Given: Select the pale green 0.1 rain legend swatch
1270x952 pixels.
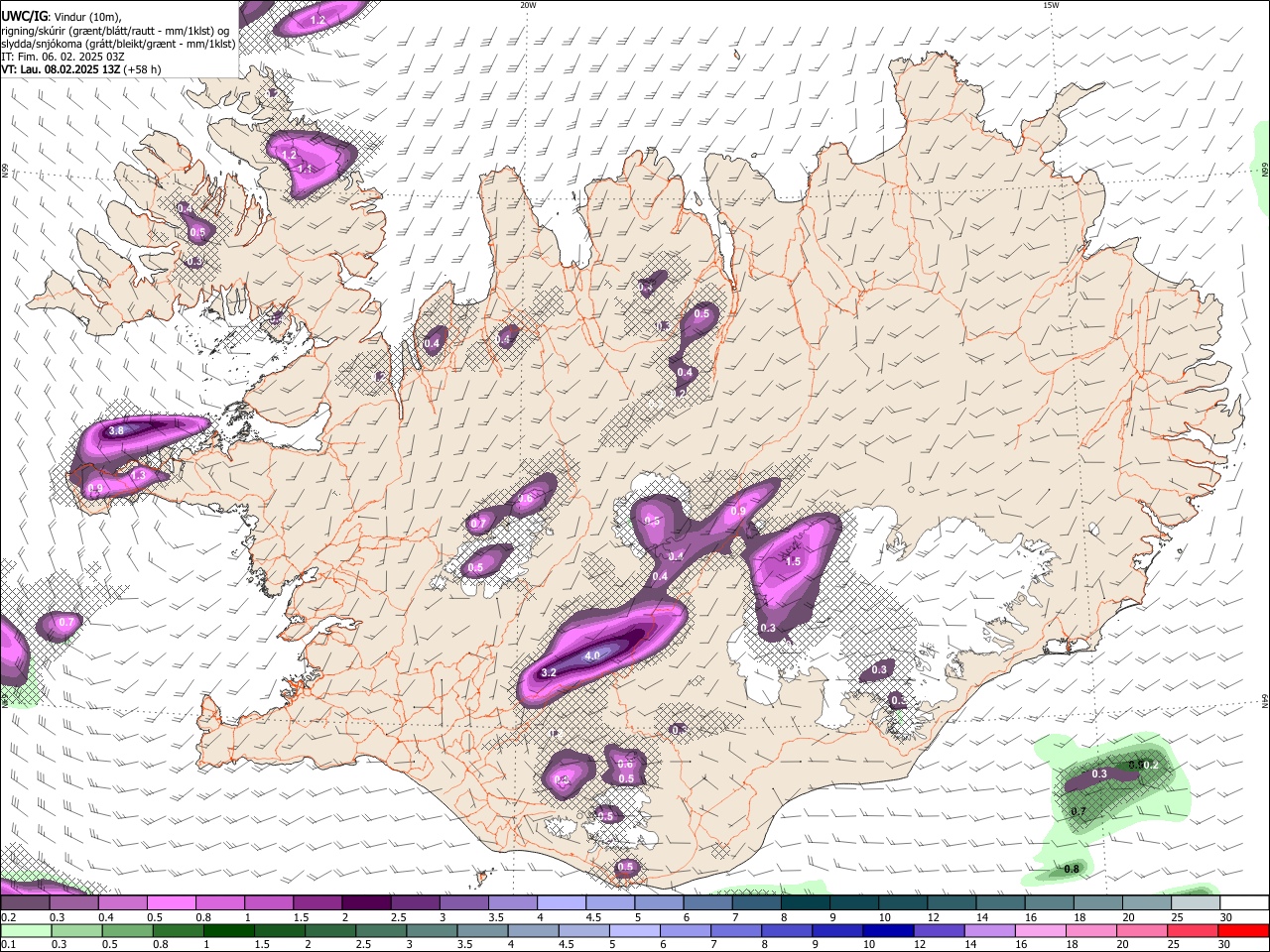Looking at the screenshot, I should (x=26, y=931).
